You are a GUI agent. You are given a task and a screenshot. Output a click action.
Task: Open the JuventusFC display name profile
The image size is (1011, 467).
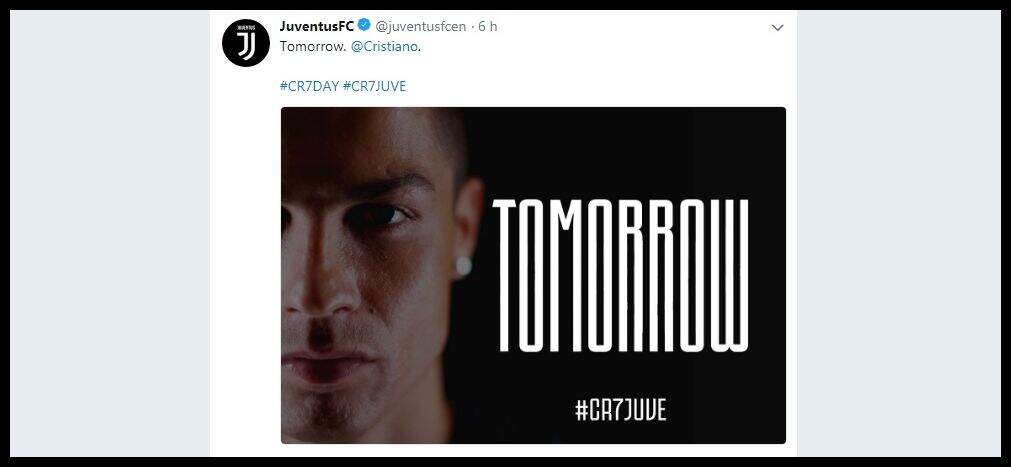click(317, 26)
